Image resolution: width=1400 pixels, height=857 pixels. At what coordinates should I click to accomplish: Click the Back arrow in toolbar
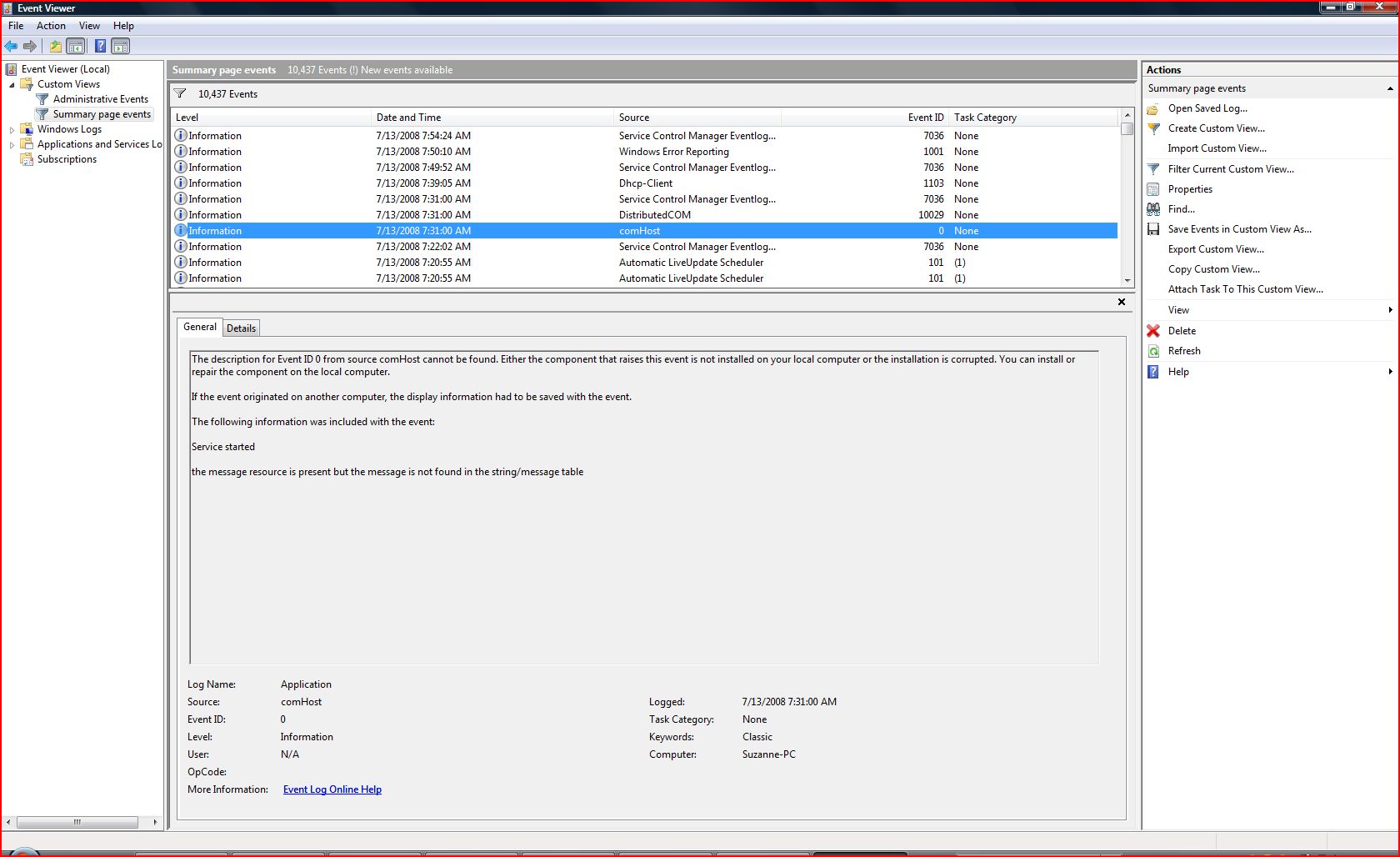coord(11,46)
